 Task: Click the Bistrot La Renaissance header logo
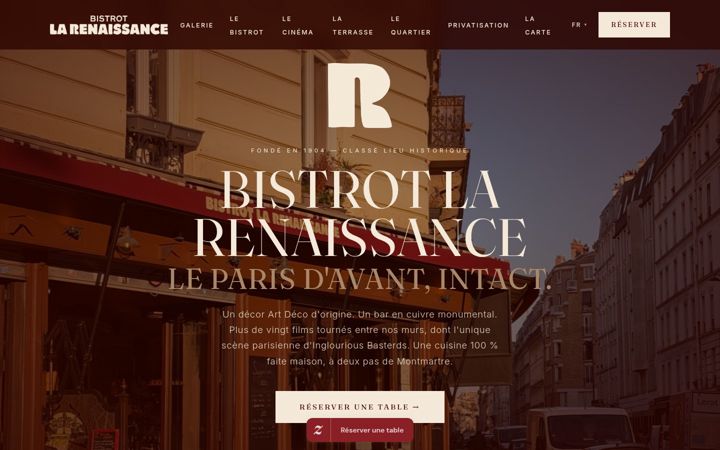109,25
